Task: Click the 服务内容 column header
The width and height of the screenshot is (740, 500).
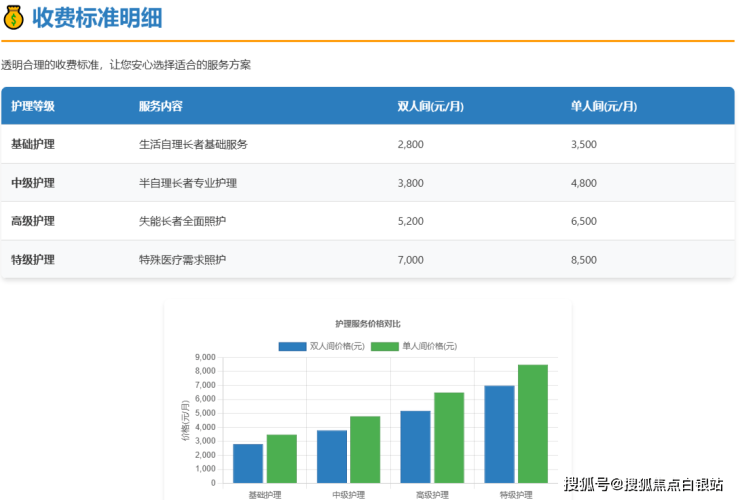Action: click(160, 106)
